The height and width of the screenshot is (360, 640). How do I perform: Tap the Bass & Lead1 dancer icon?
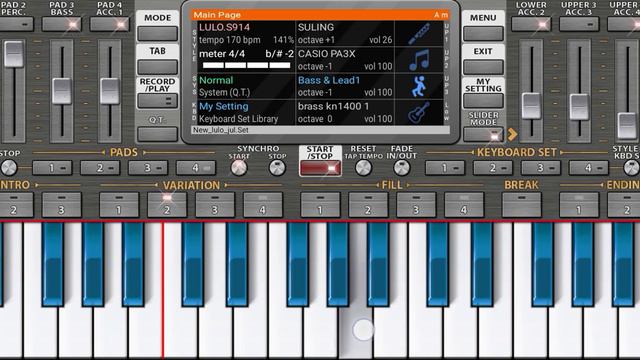(419, 86)
